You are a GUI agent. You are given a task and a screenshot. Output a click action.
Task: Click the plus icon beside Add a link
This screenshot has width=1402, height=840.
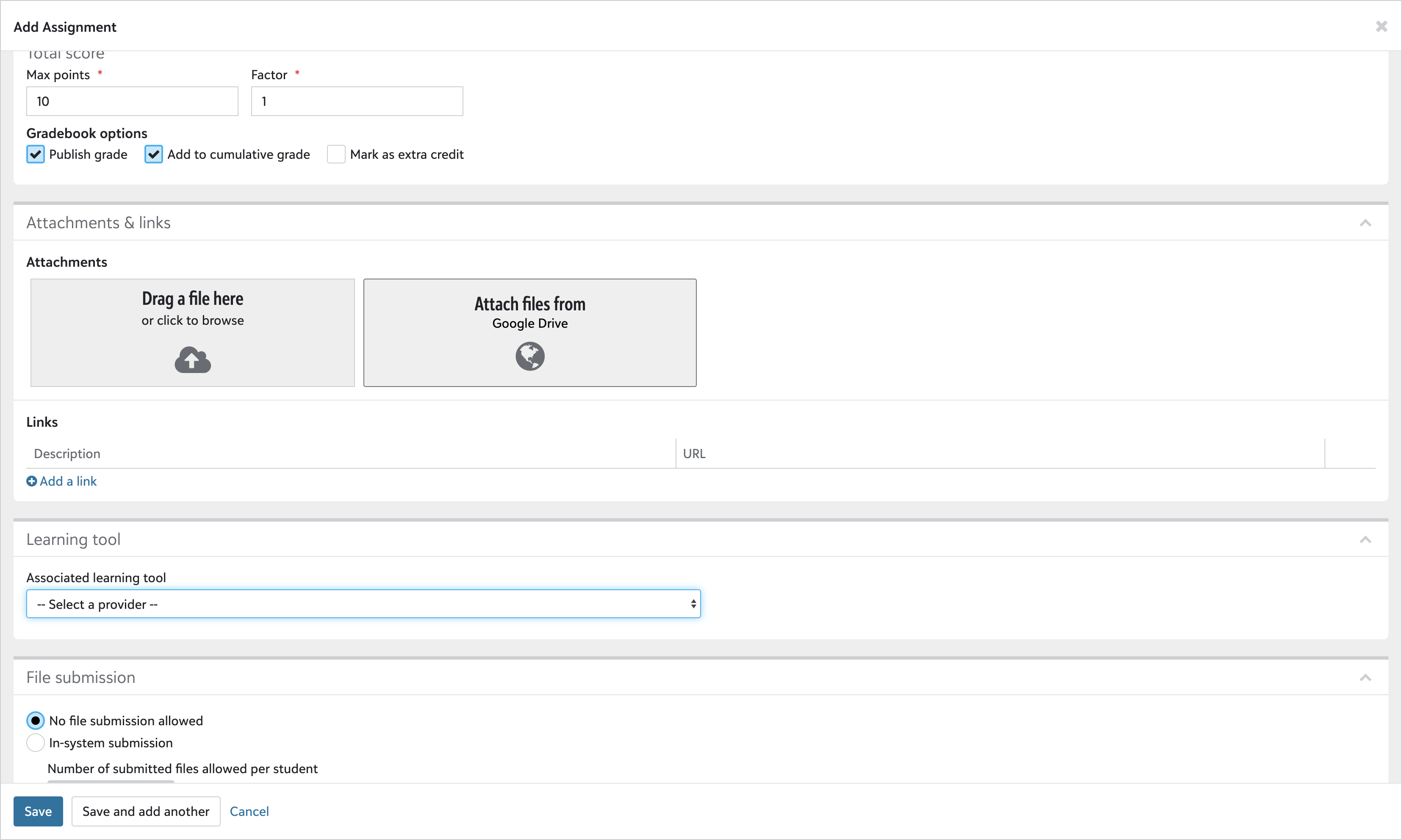pos(32,481)
